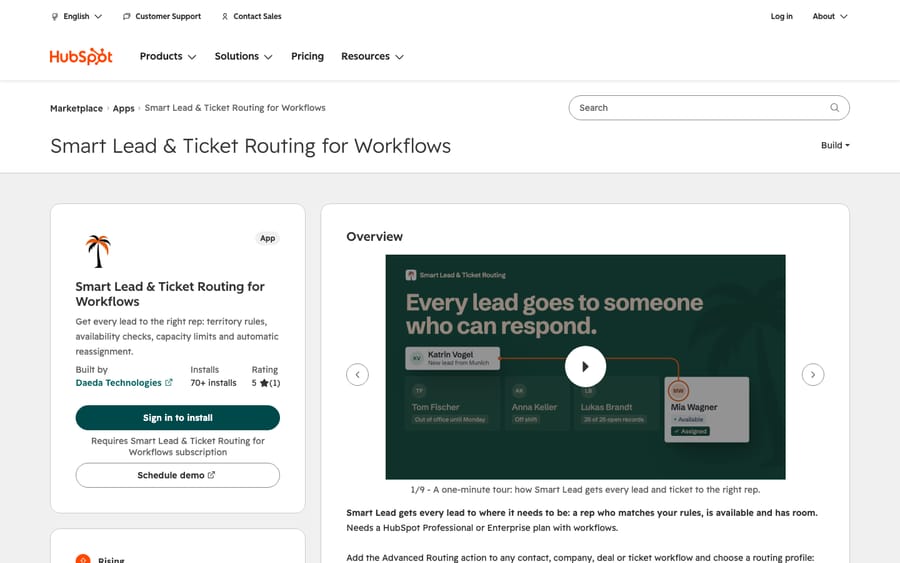Click 'Requires Smart Lead & Ticket Routing' subscription note

tap(177, 446)
